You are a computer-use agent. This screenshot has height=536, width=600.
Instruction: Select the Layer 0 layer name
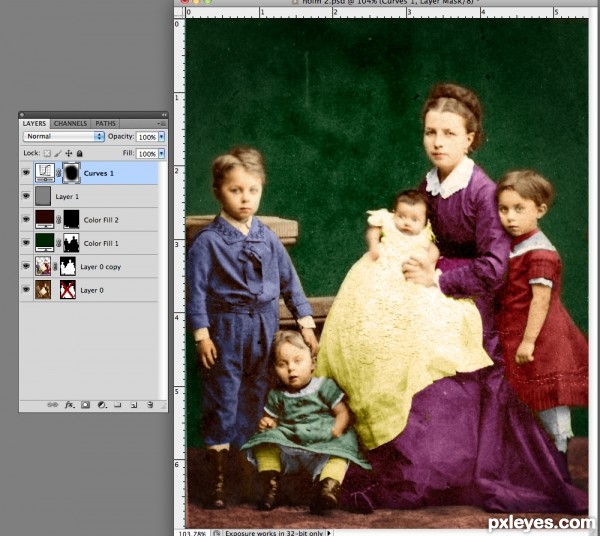[x=92, y=290]
